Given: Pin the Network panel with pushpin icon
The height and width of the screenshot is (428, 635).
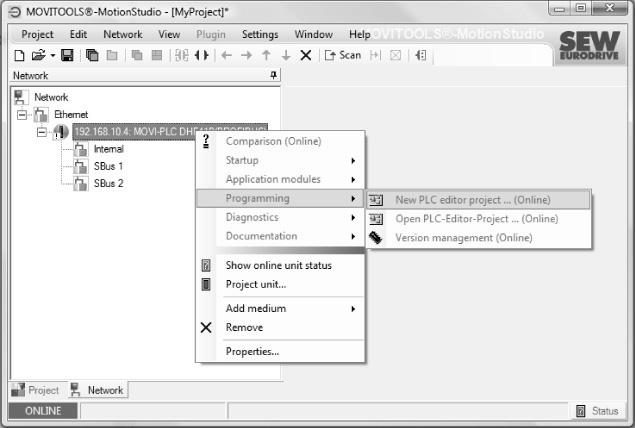Looking at the screenshot, I should [x=273, y=75].
